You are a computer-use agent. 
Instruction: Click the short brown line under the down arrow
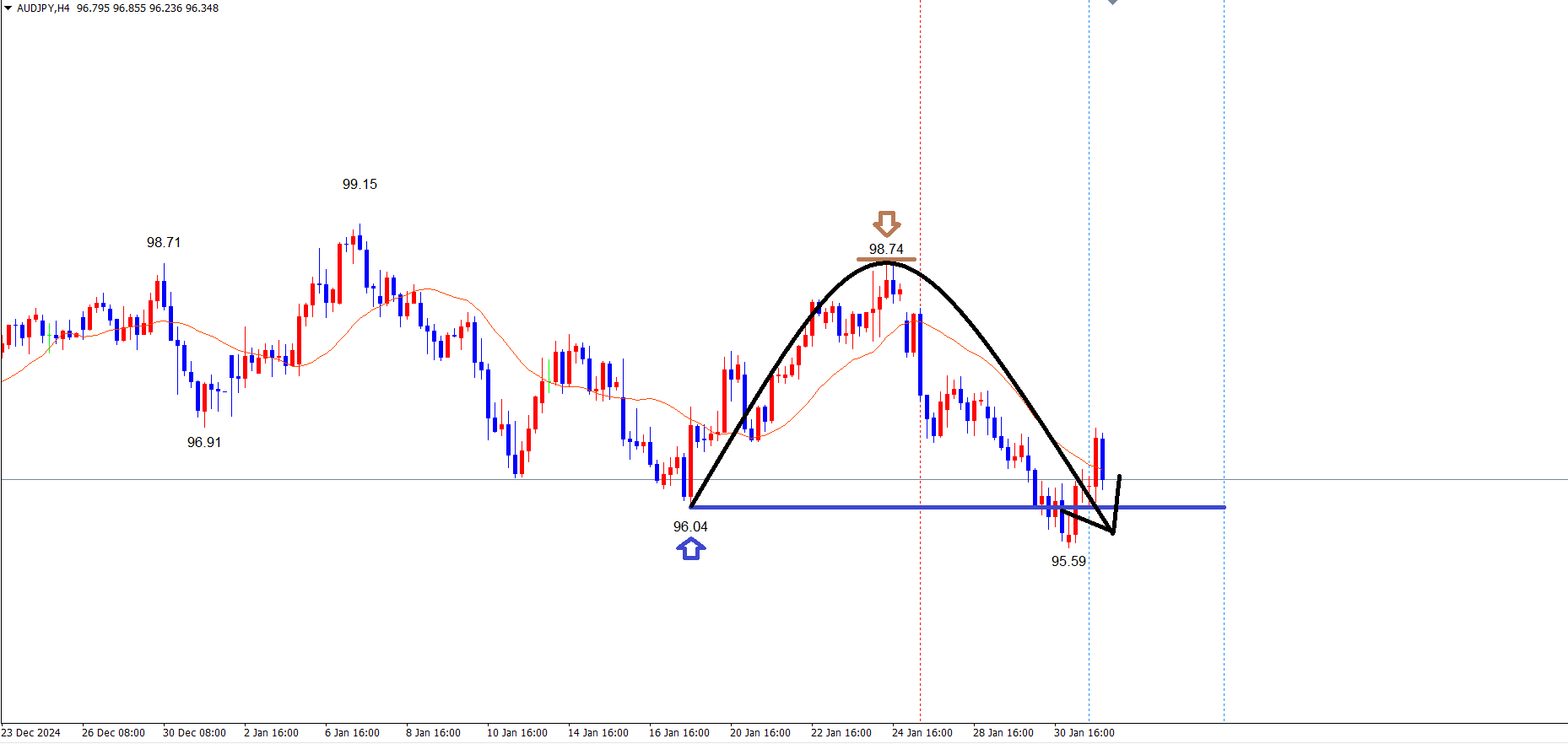pyautogui.click(x=885, y=260)
